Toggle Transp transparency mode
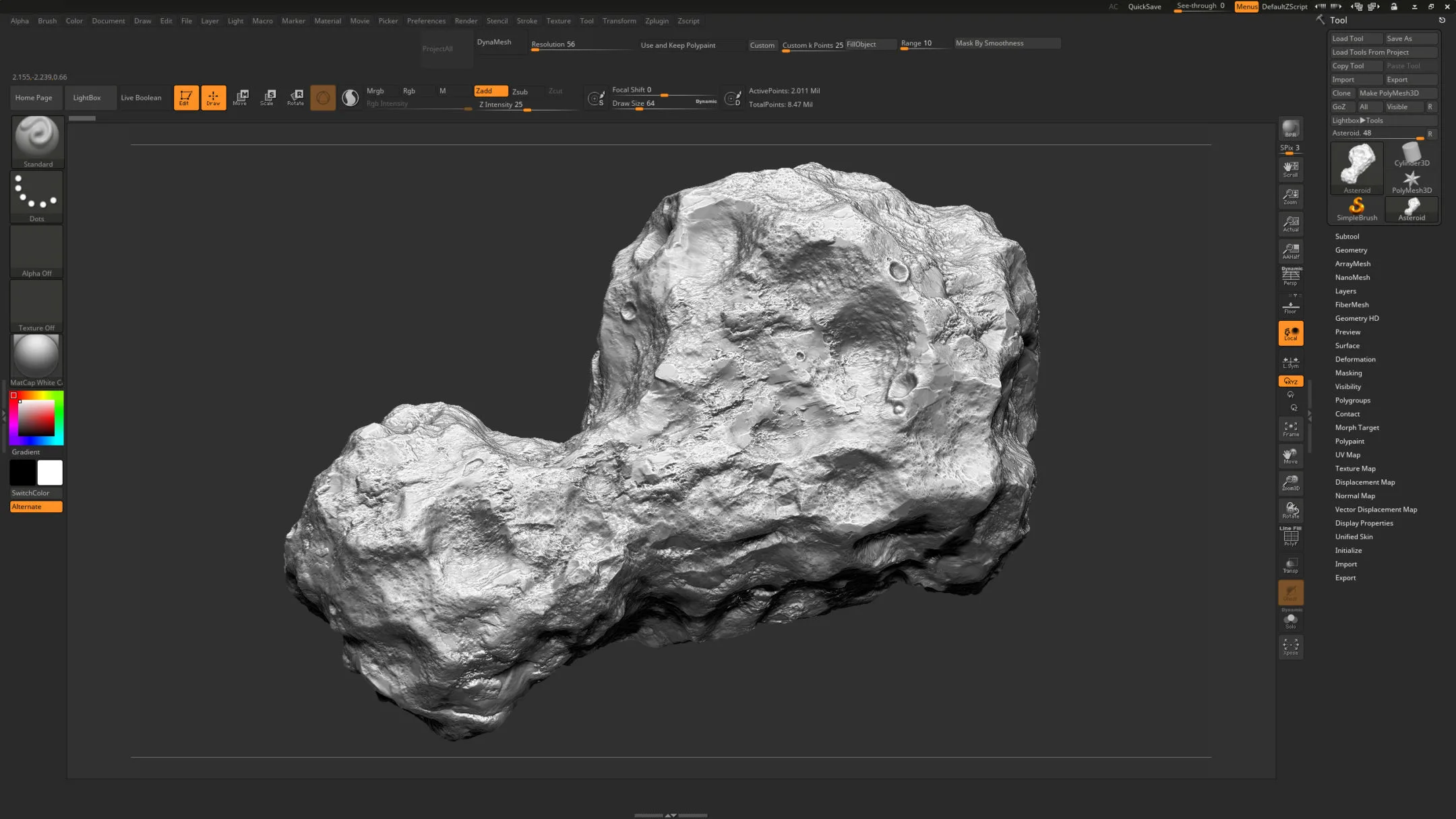 pos(1290,565)
